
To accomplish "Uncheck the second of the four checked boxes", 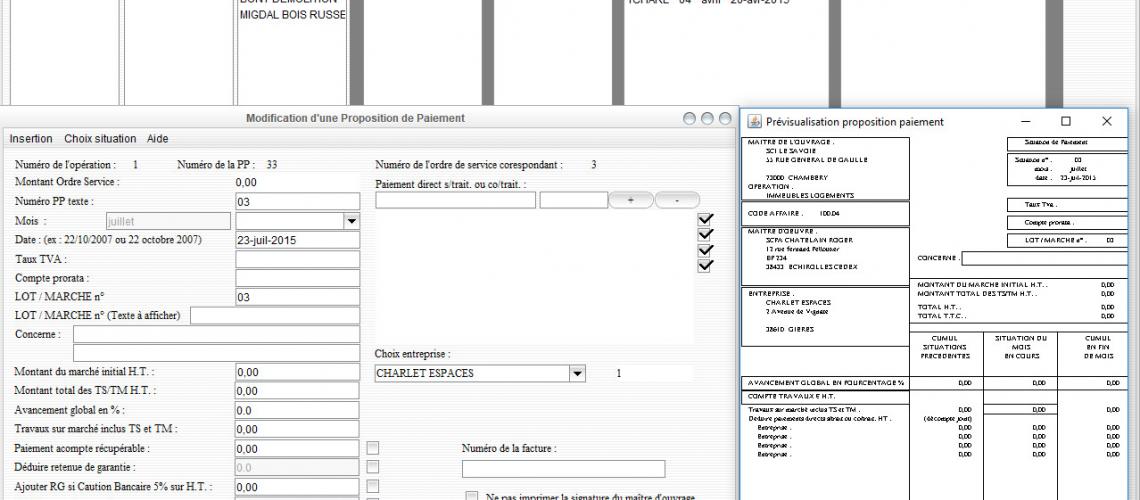I will 705,234.
